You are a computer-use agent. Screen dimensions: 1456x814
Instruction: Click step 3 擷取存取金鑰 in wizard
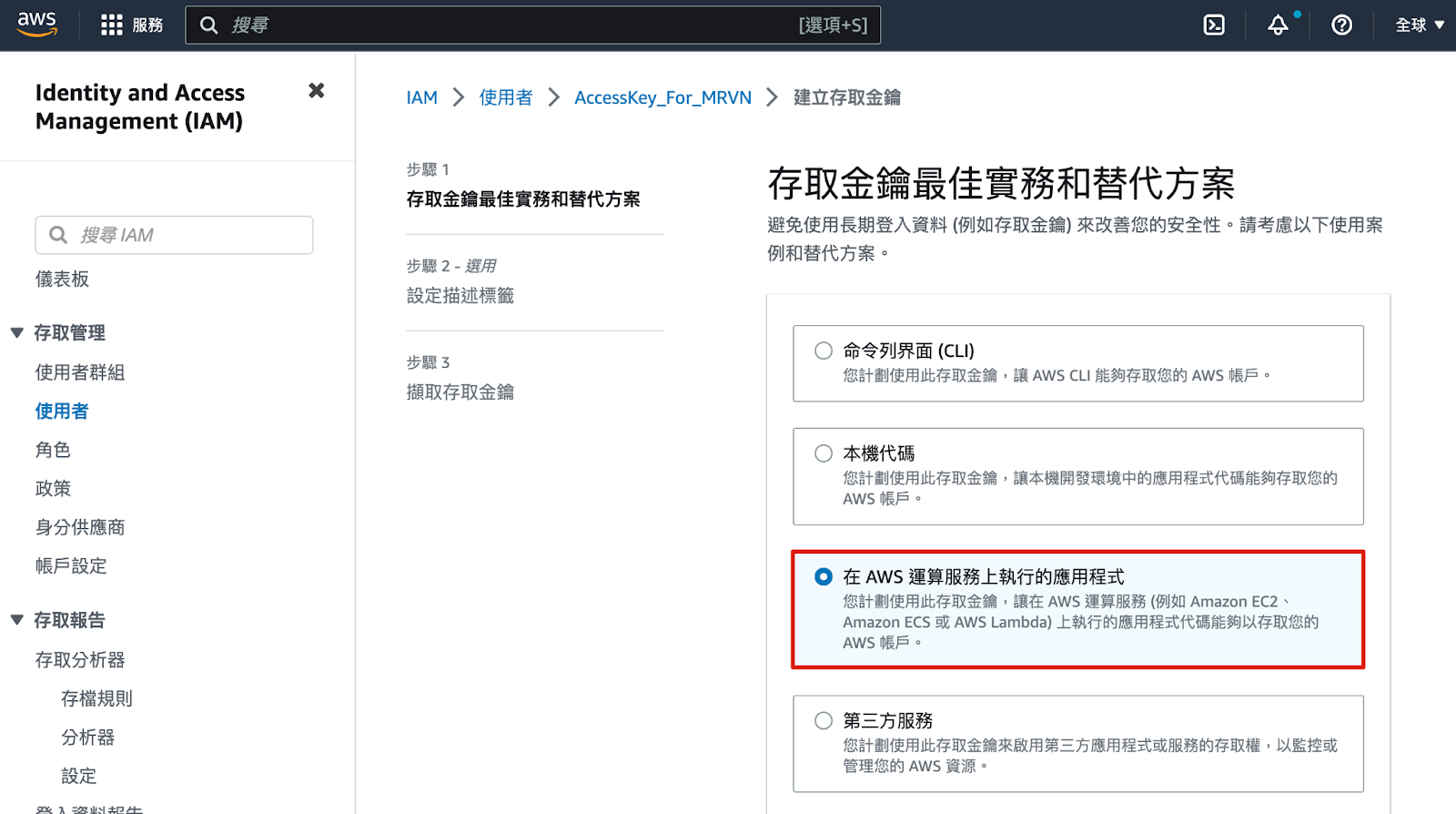[460, 392]
